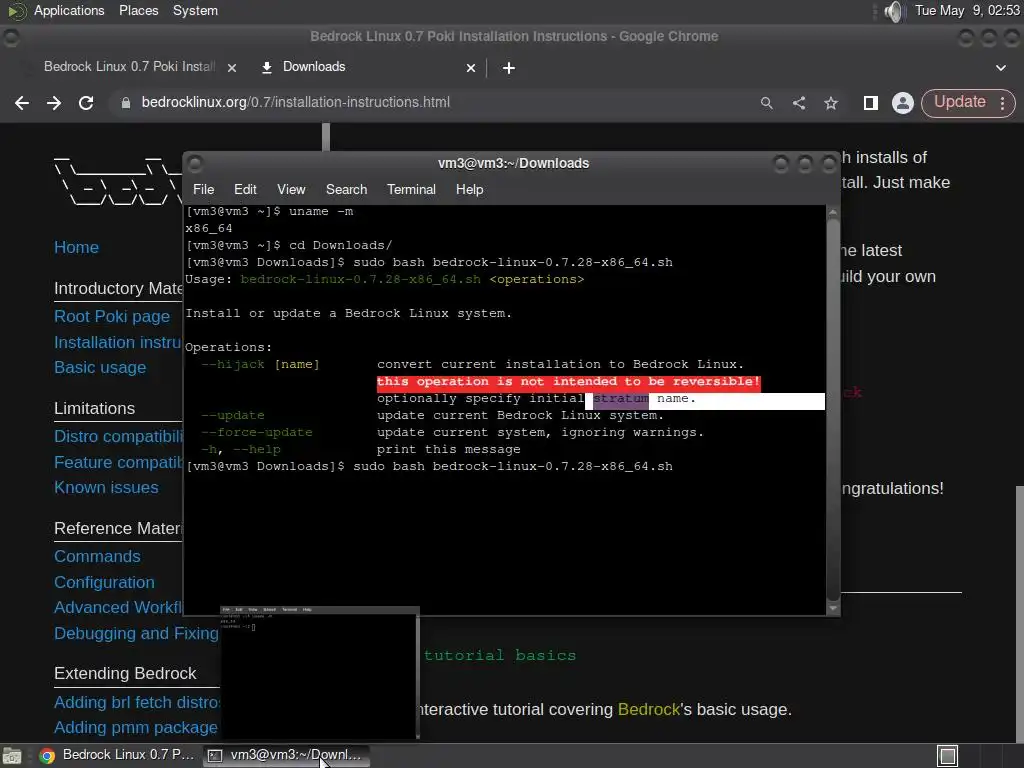Open the terminal Edit menu
The image size is (1024, 768).
pyautogui.click(x=245, y=189)
